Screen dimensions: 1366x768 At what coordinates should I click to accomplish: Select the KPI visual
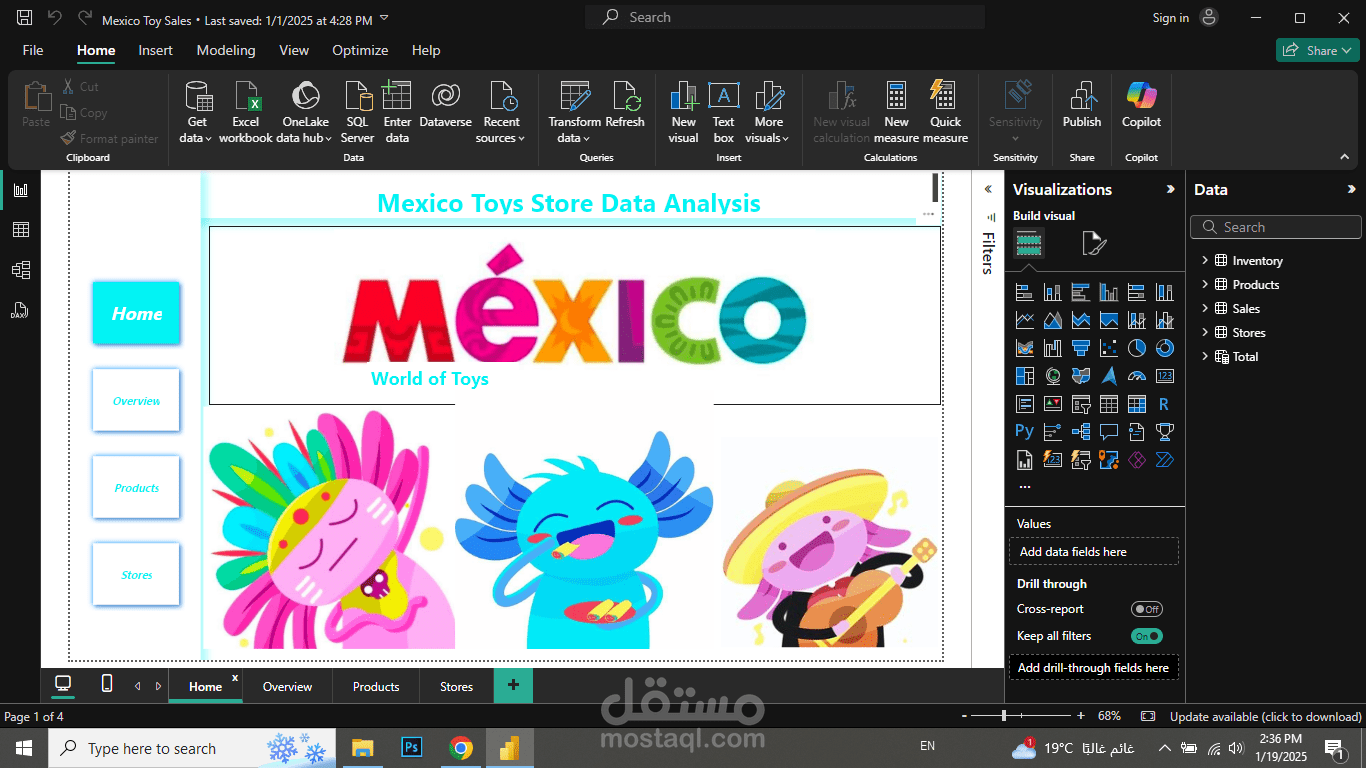tap(1052, 404)
